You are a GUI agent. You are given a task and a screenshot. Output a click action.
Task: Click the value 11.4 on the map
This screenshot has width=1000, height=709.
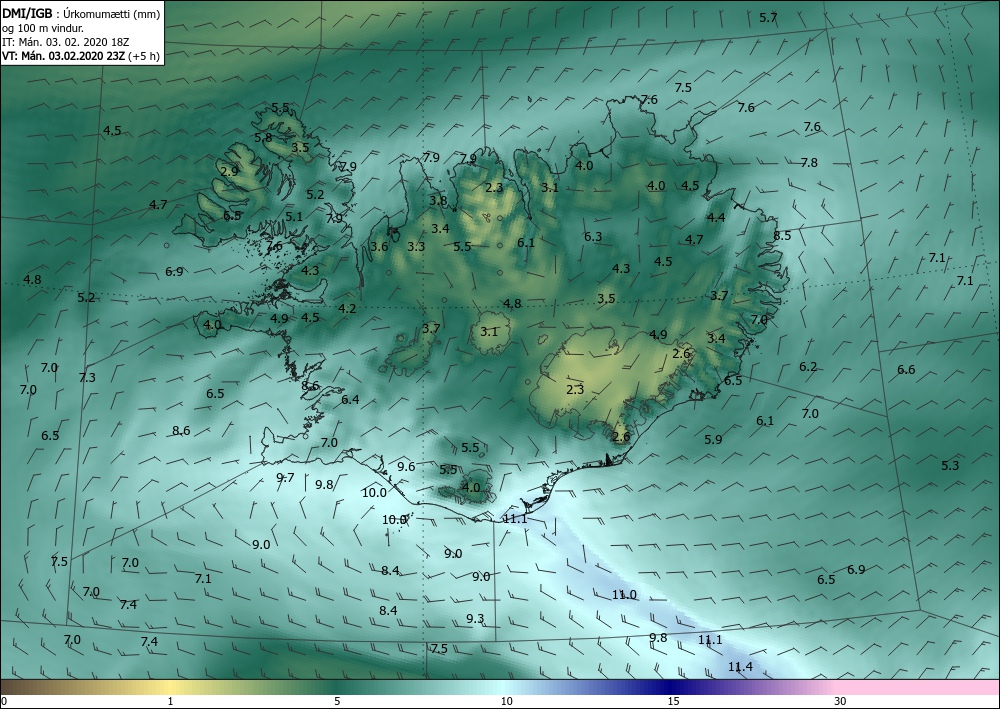click(x=740, y=667)
